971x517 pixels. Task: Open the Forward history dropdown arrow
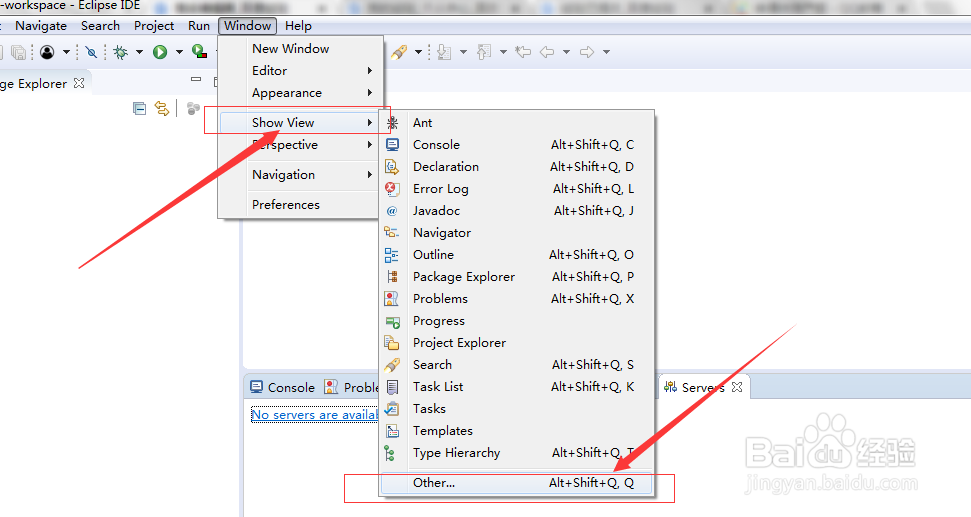click(x=606, y=52)
